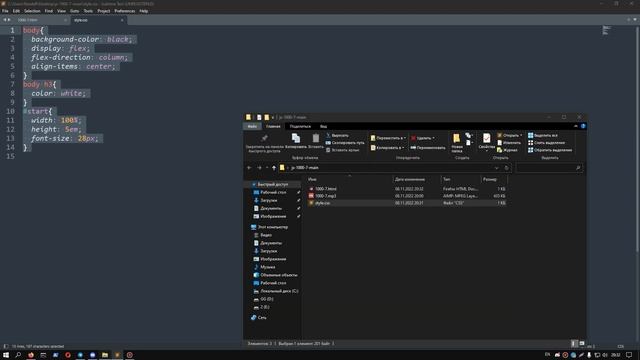Open Music (Музыка) in Explorer sidebar

[268, 267]
